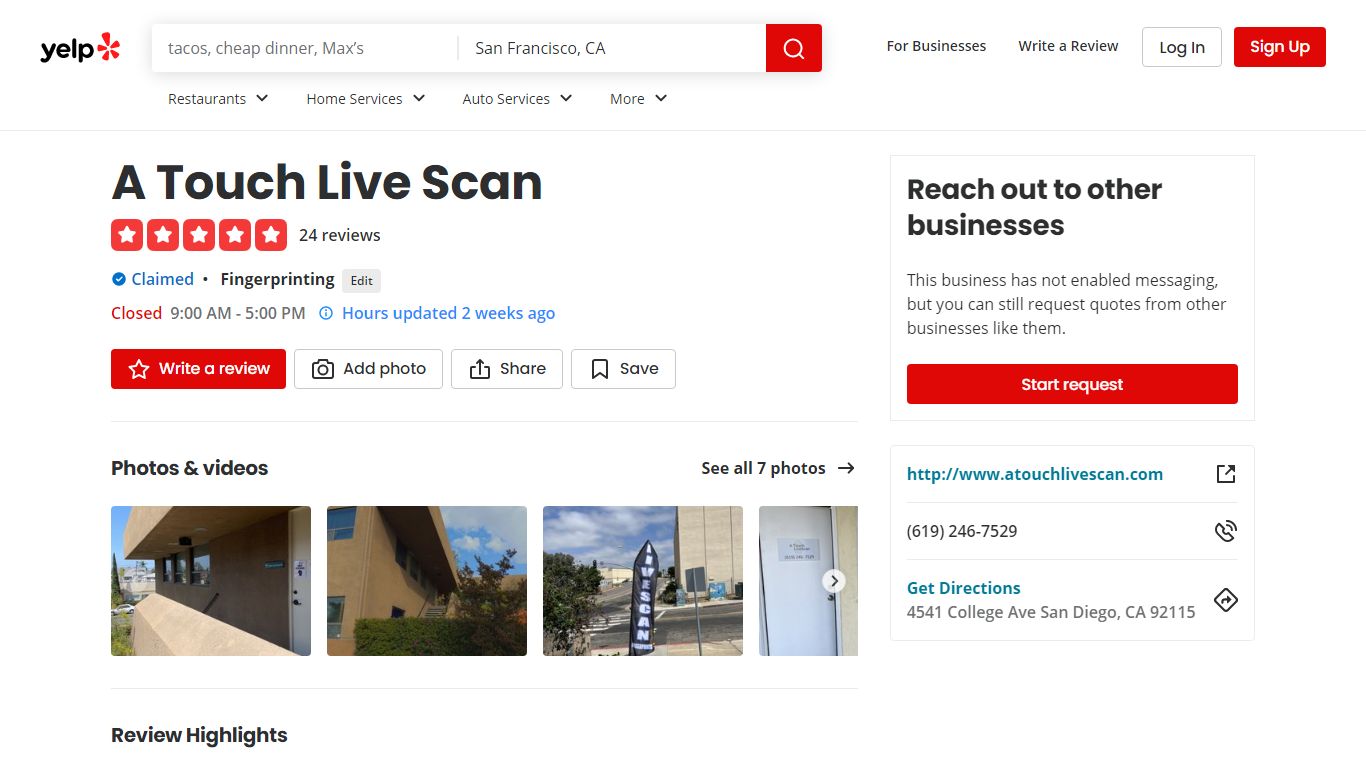Image resolution: width=1366 pixels, height=768 pixels.
Task: Save A Touch Live Scan
Action: tap(623, 369)
